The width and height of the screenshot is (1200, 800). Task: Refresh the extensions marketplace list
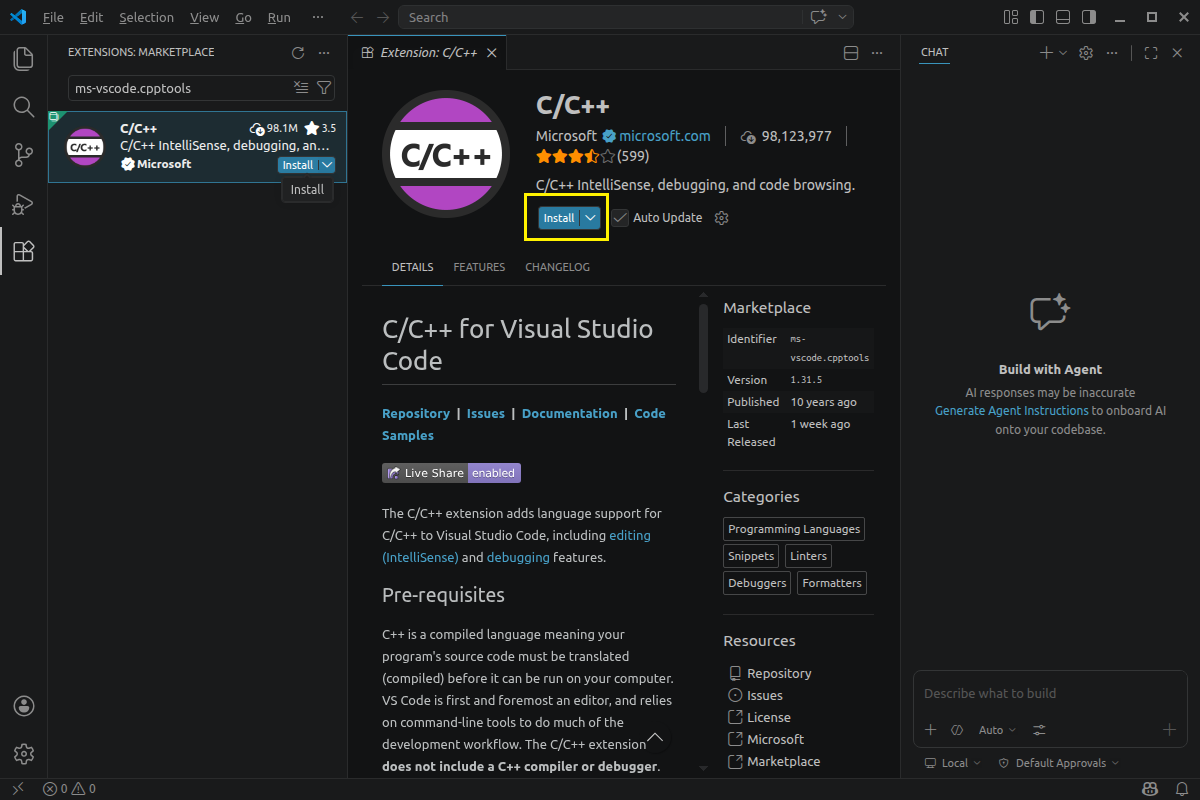(297, 53)
